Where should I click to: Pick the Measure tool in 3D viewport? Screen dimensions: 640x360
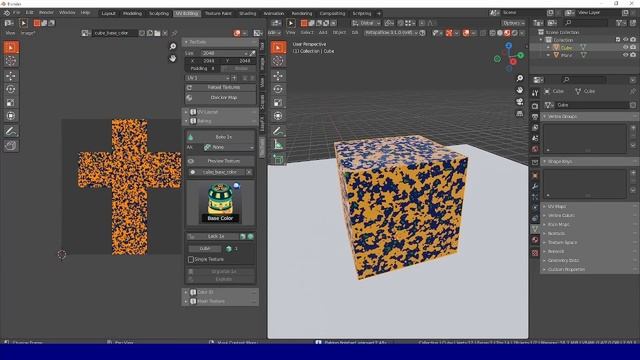click(278, 144)
